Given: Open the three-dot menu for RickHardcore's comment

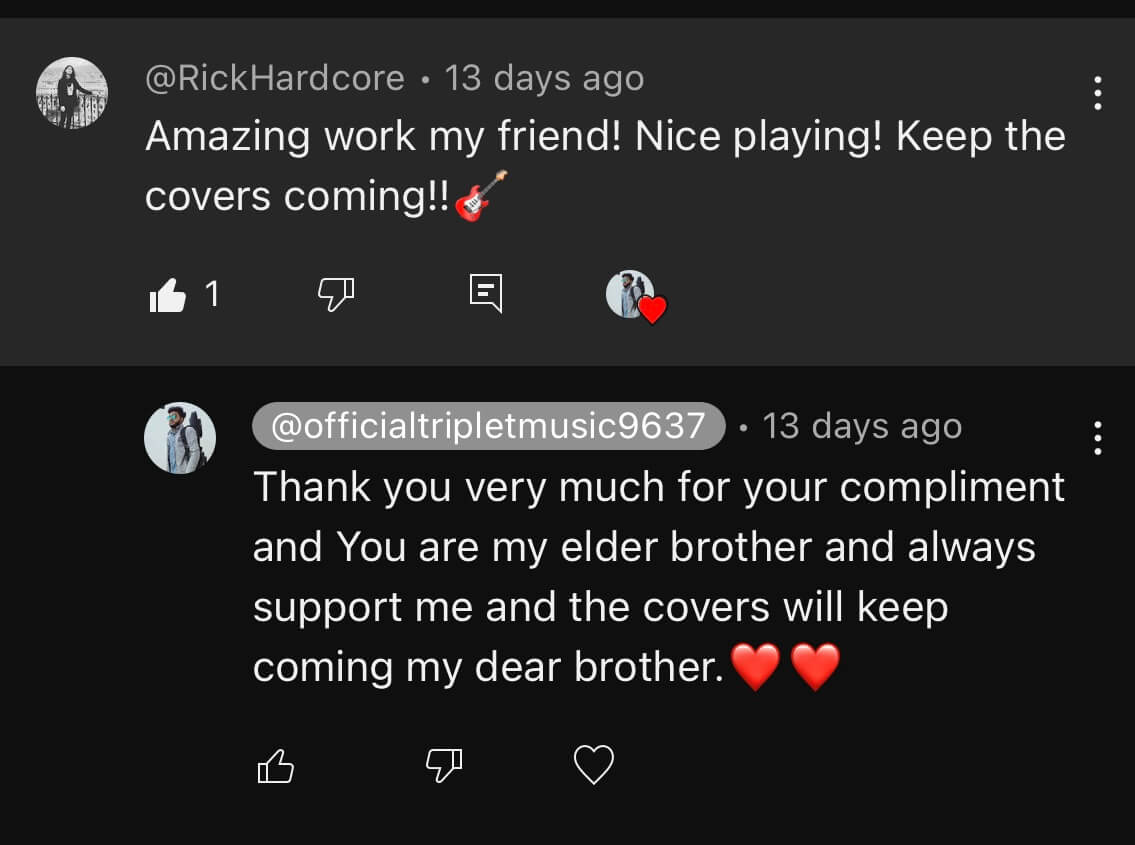Looking at the screenshot, I should pyautogui.click(x=1097, y=93).
